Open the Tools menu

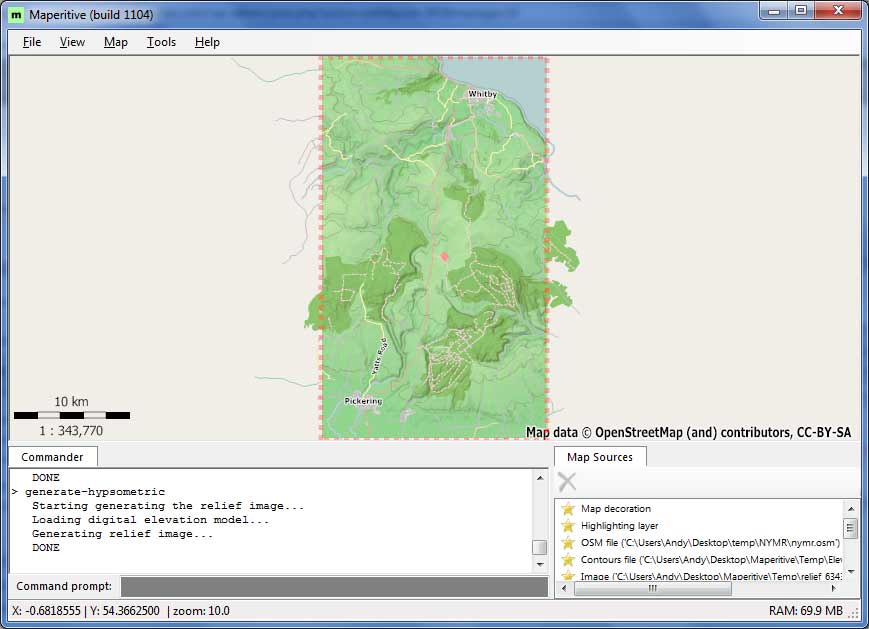point(161,42)
